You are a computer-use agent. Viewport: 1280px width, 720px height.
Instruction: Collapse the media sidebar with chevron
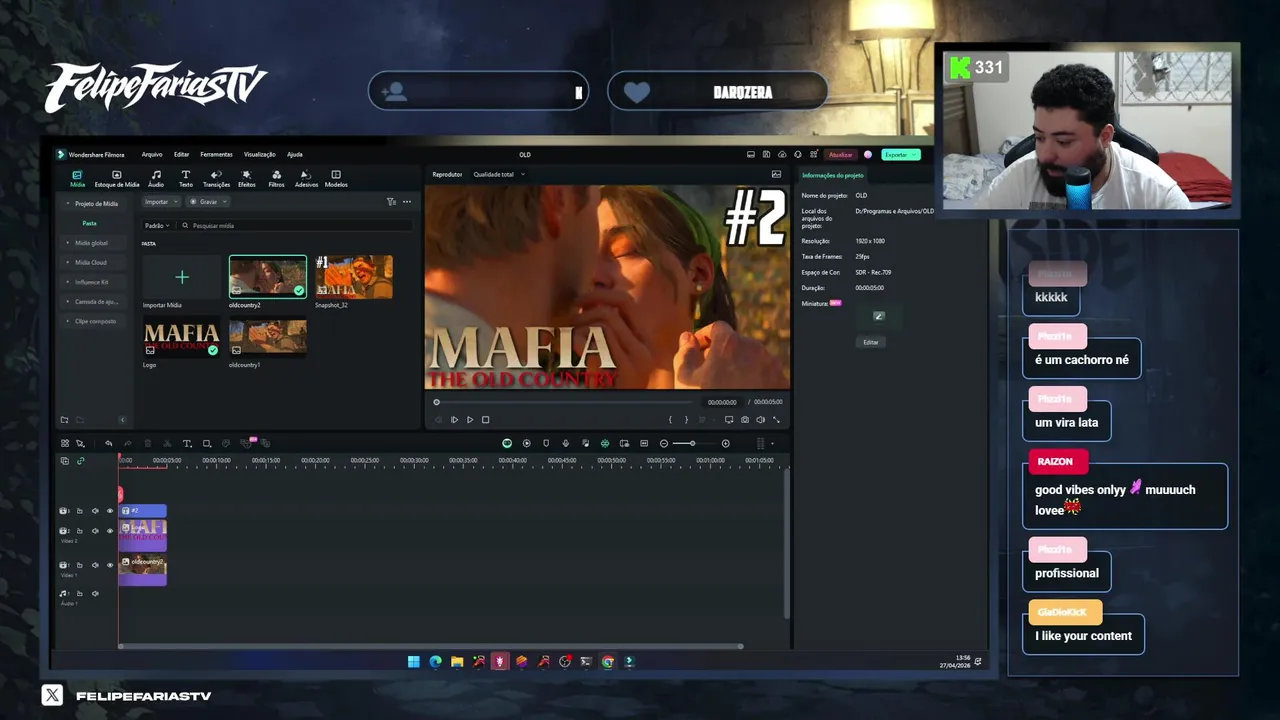pos(123,420)
